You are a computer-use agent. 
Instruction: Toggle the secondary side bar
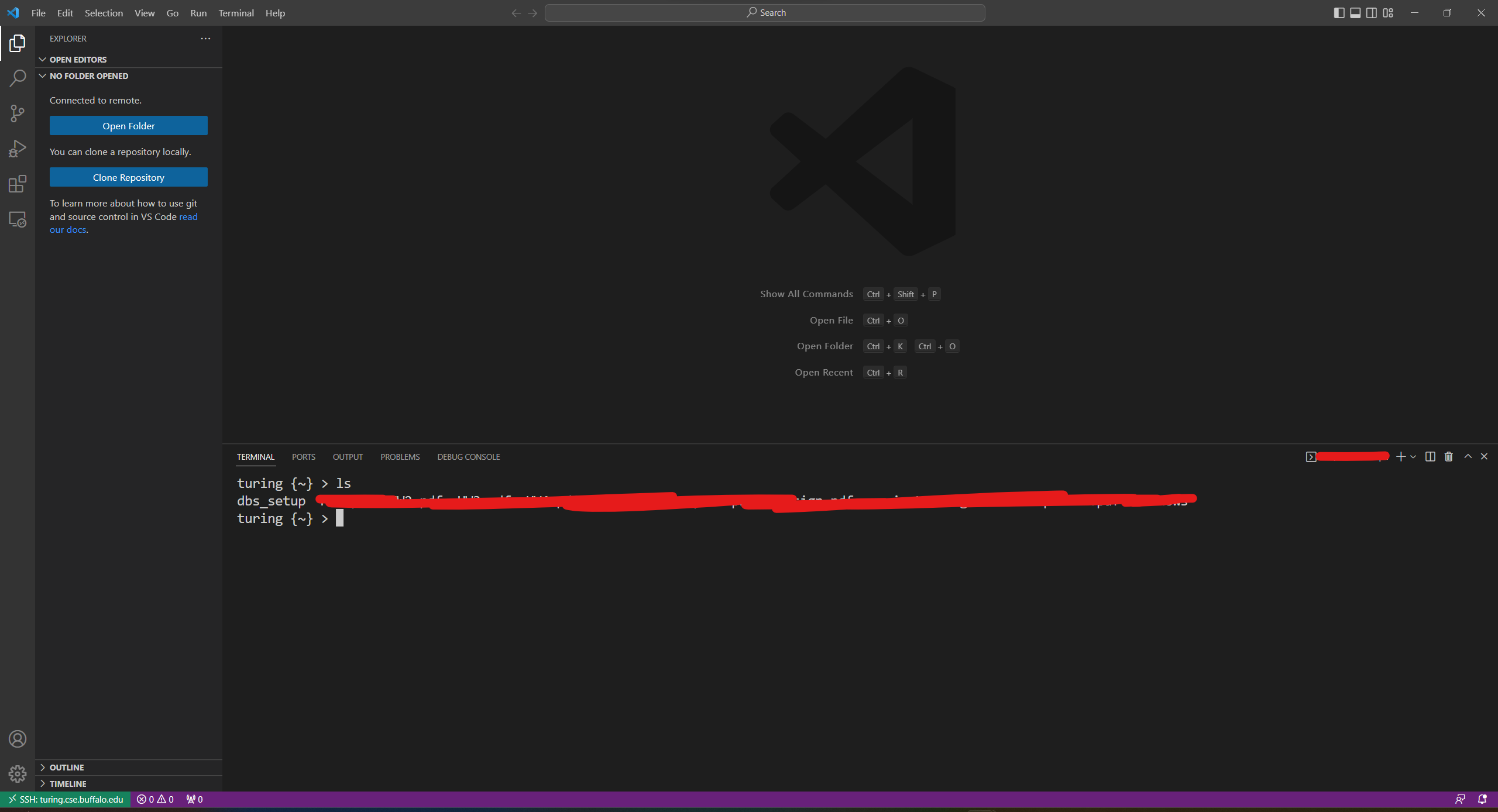[1372, 12]
